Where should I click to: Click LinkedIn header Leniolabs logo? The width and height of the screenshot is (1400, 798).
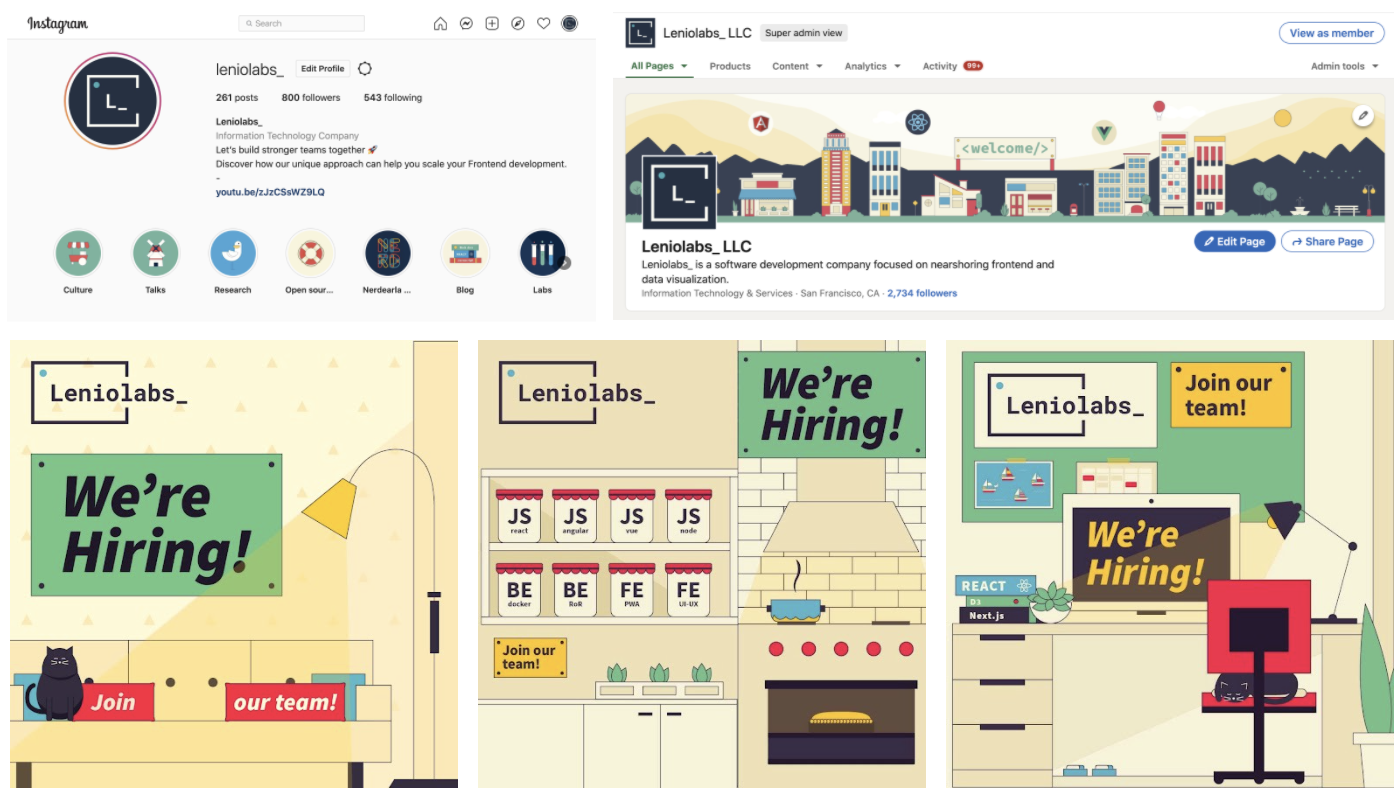point(640,33)
